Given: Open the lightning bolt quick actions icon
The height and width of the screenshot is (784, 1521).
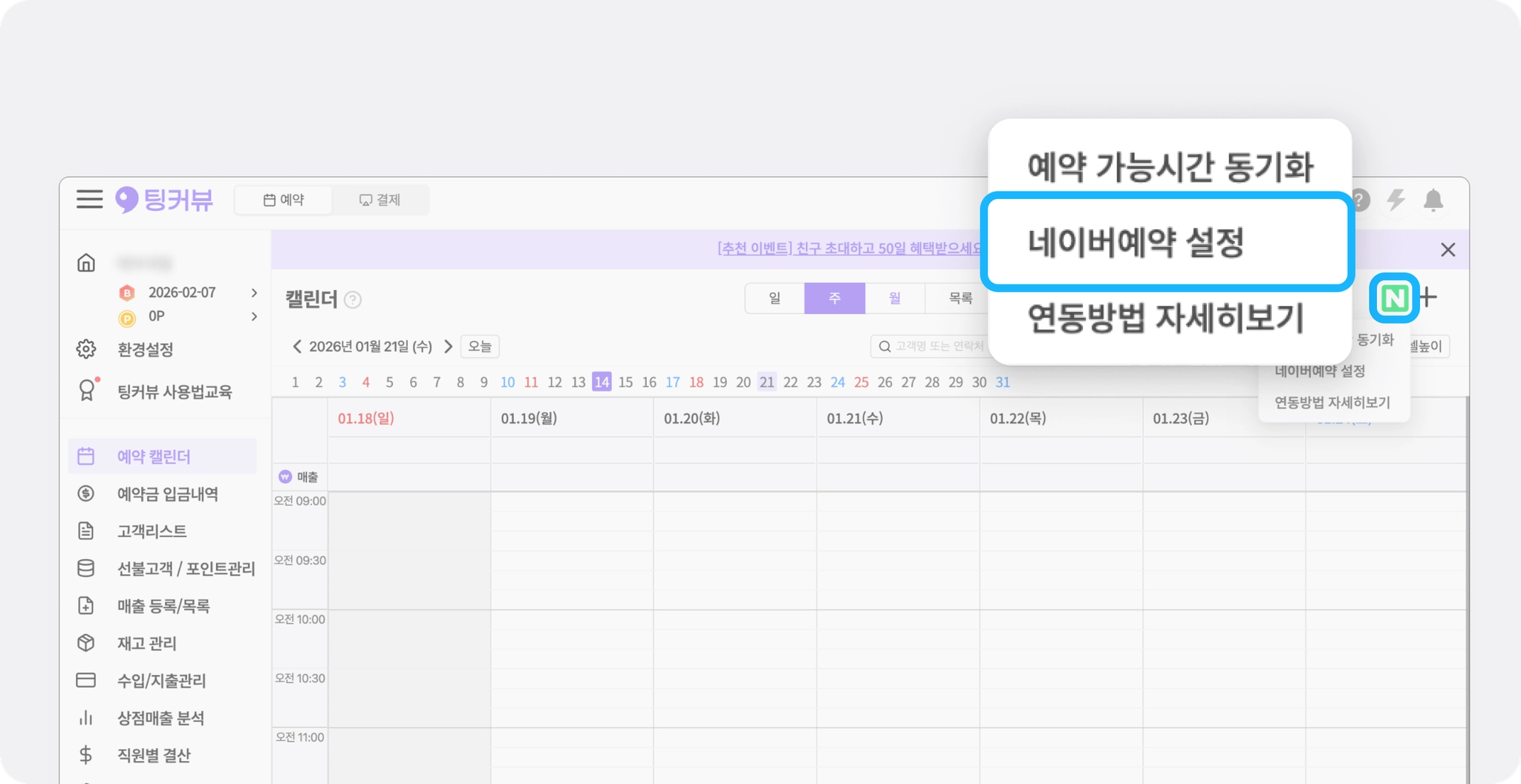Looking at the screenshot, I should click(1396, 200).
